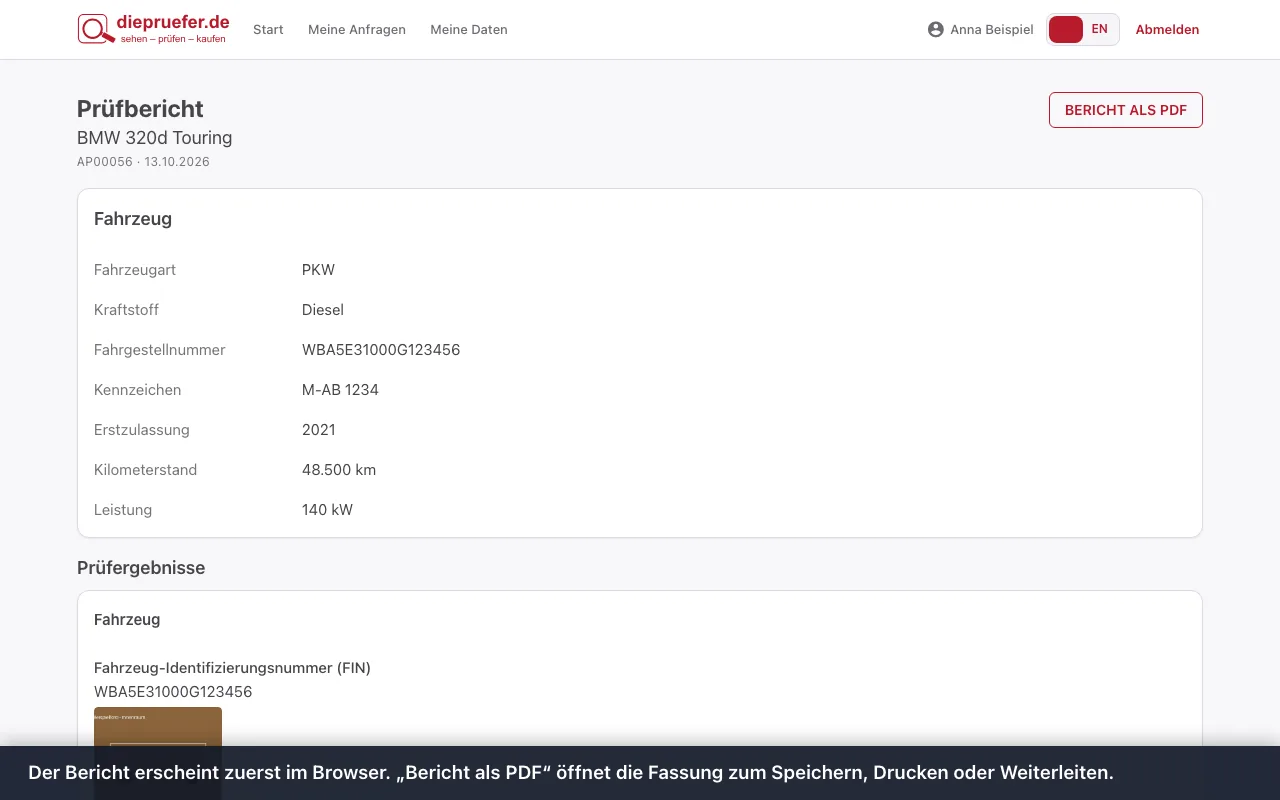This screenshot has width=1280, height=800.
Task: Click the Anna Beispiel user name
Action: (992, 30)
